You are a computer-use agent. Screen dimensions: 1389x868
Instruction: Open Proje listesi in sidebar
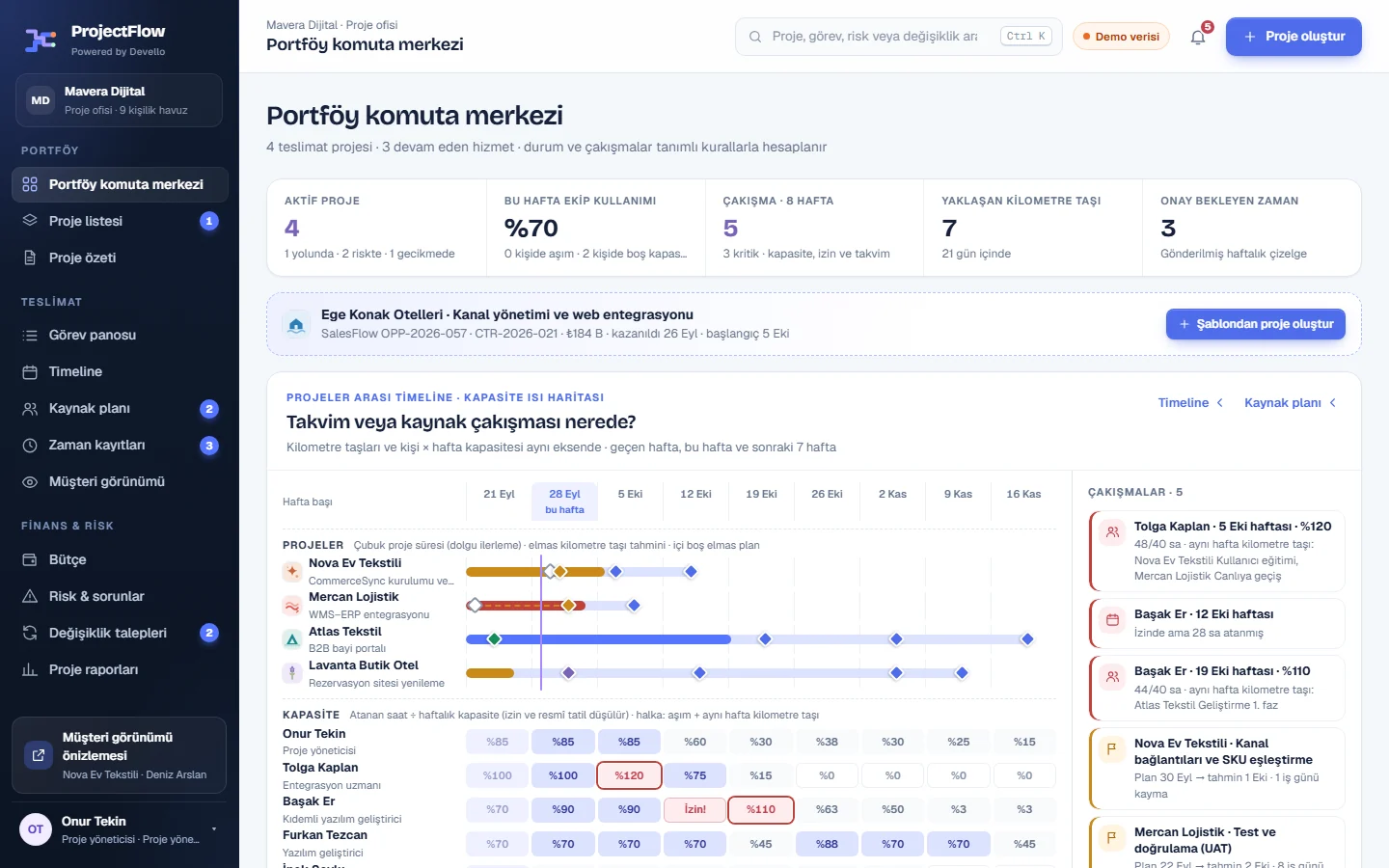click(120, 221)
